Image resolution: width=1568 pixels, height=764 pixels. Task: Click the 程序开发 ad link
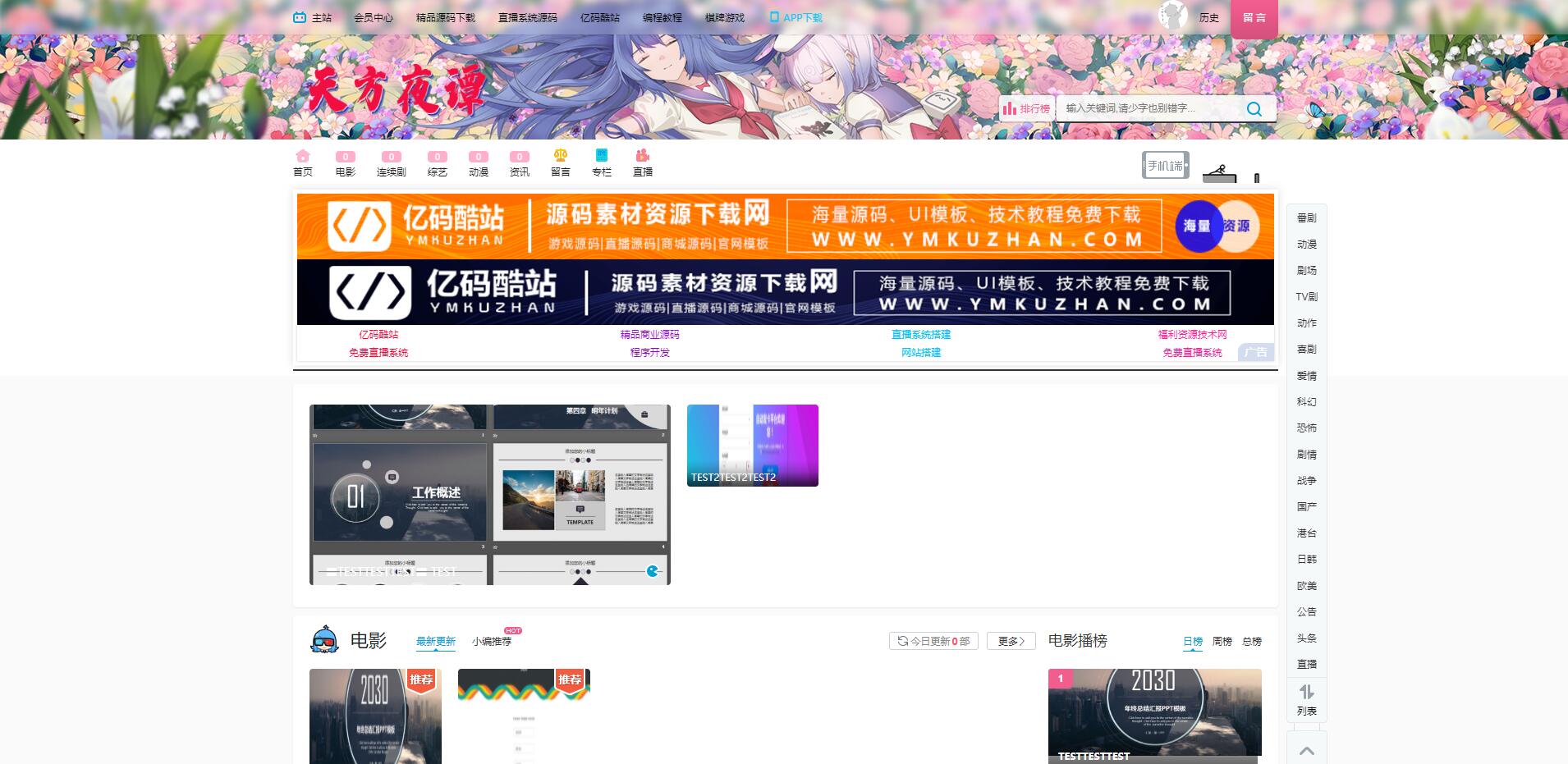[649, 352]
